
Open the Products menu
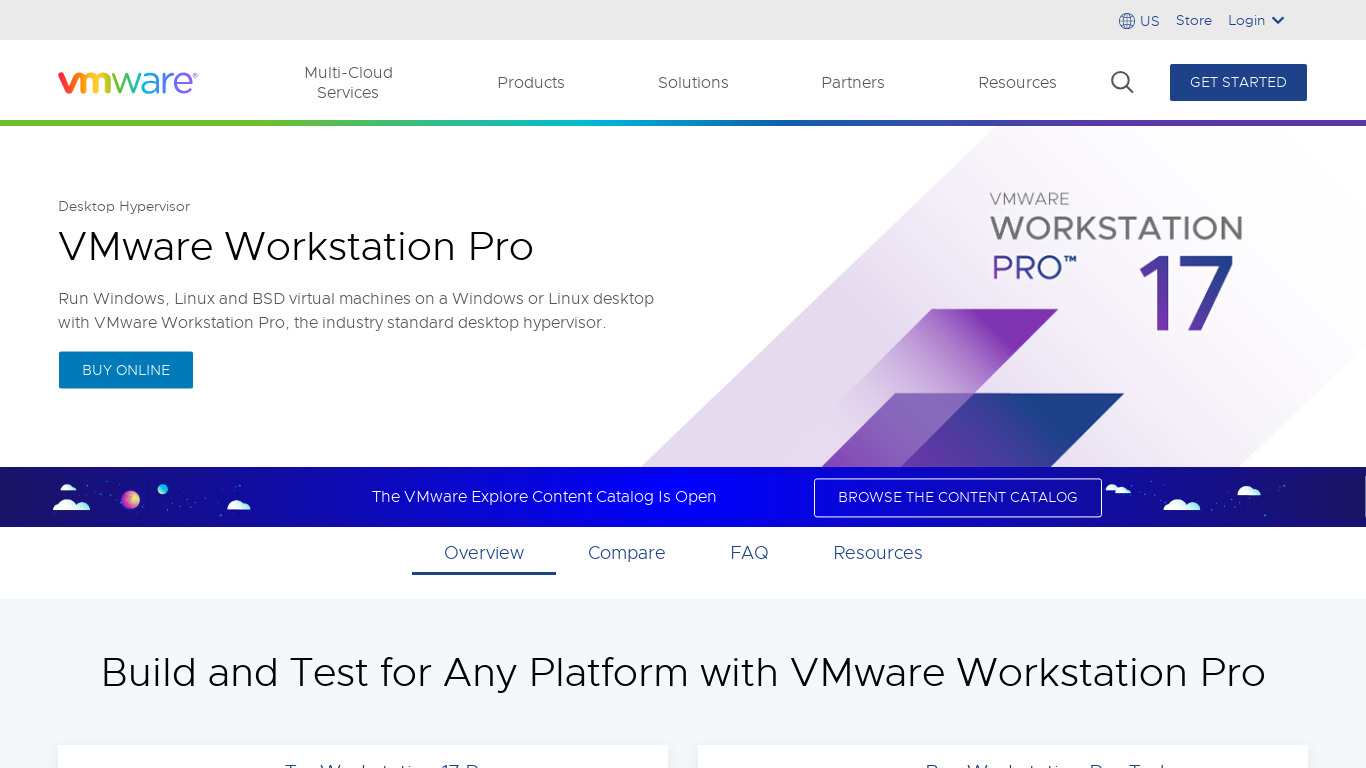(x=531, y=82)
